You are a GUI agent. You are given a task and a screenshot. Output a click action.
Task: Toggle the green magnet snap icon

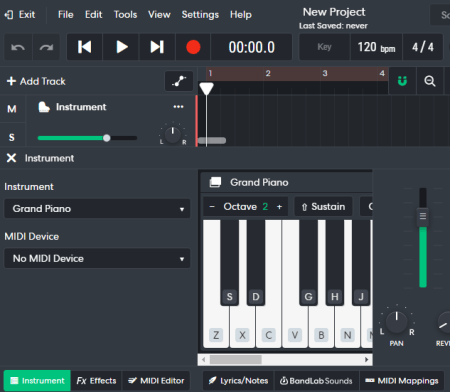[402, 81]
